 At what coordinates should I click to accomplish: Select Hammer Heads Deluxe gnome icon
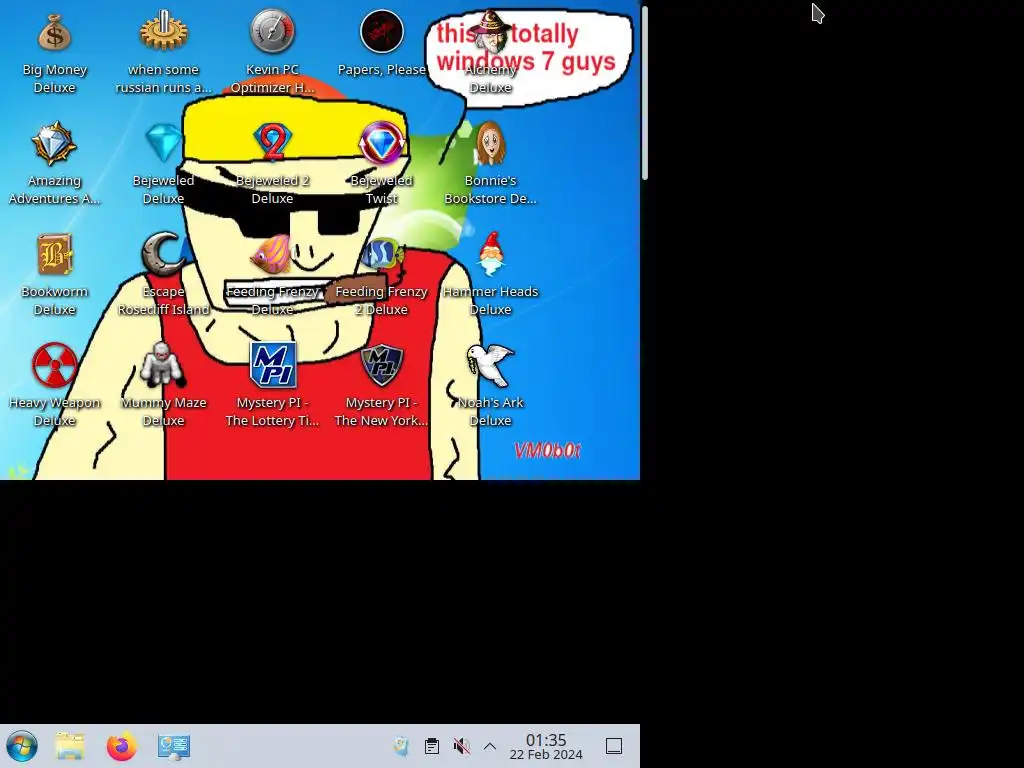[490, 253]
